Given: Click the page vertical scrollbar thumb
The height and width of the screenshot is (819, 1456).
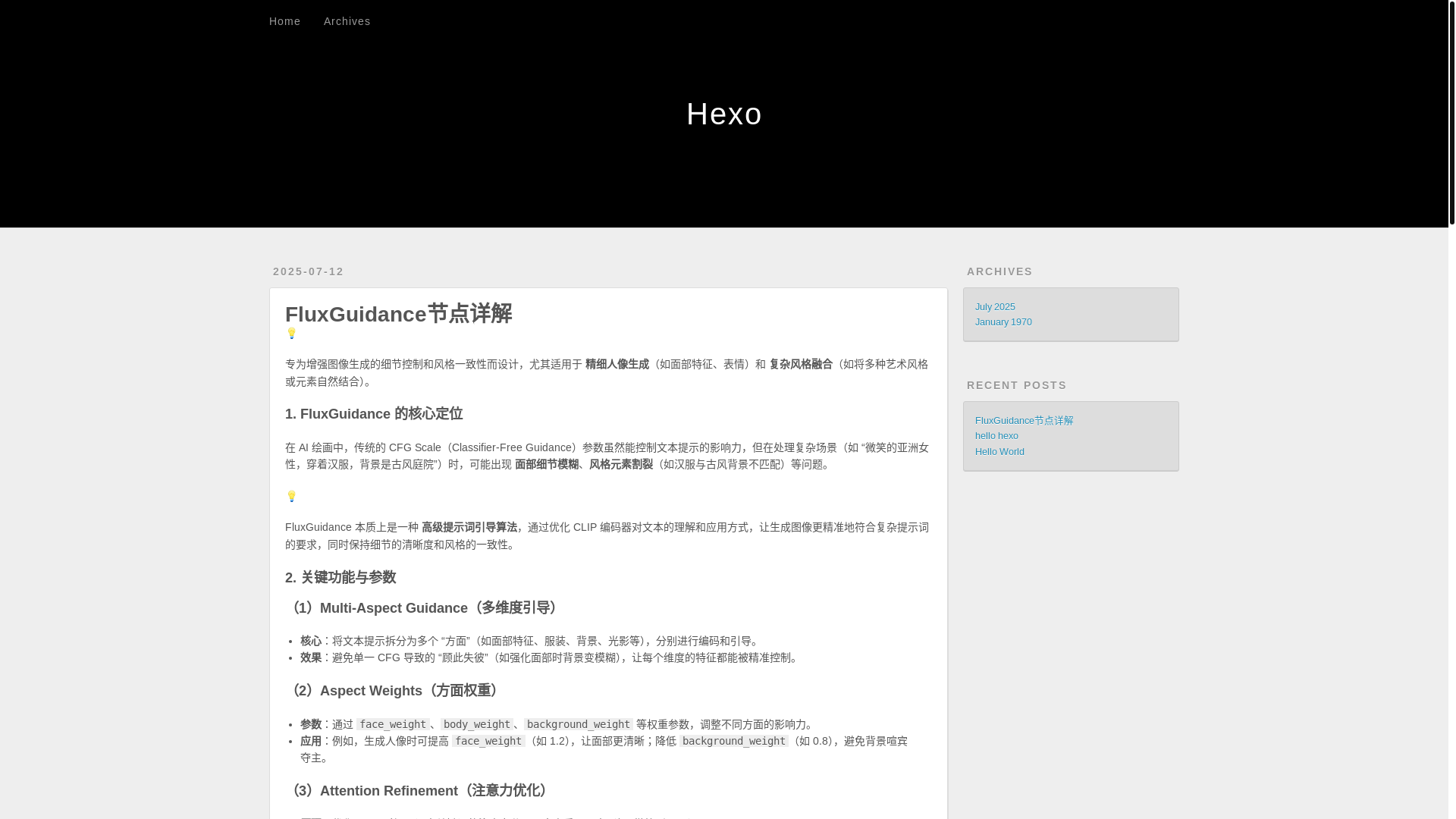Looking at the screenshot, I should (x=1451, y=112).
